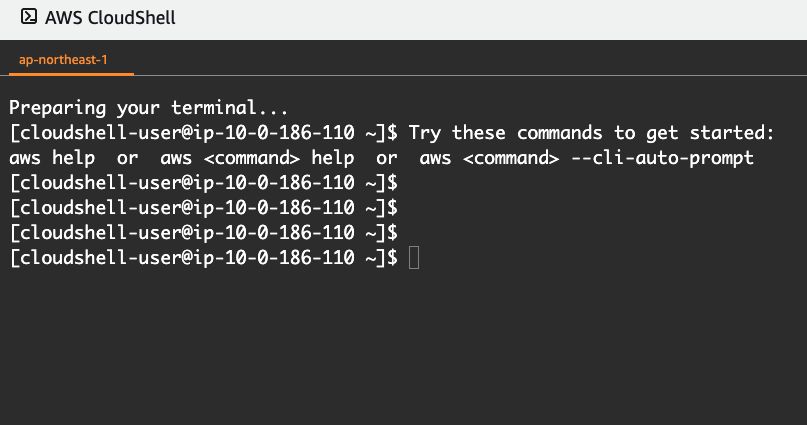The width and height of the screenshot is (807, 425).
Task: Focus the empty terminal area below prompts
Action: click(x=404, y=347)
